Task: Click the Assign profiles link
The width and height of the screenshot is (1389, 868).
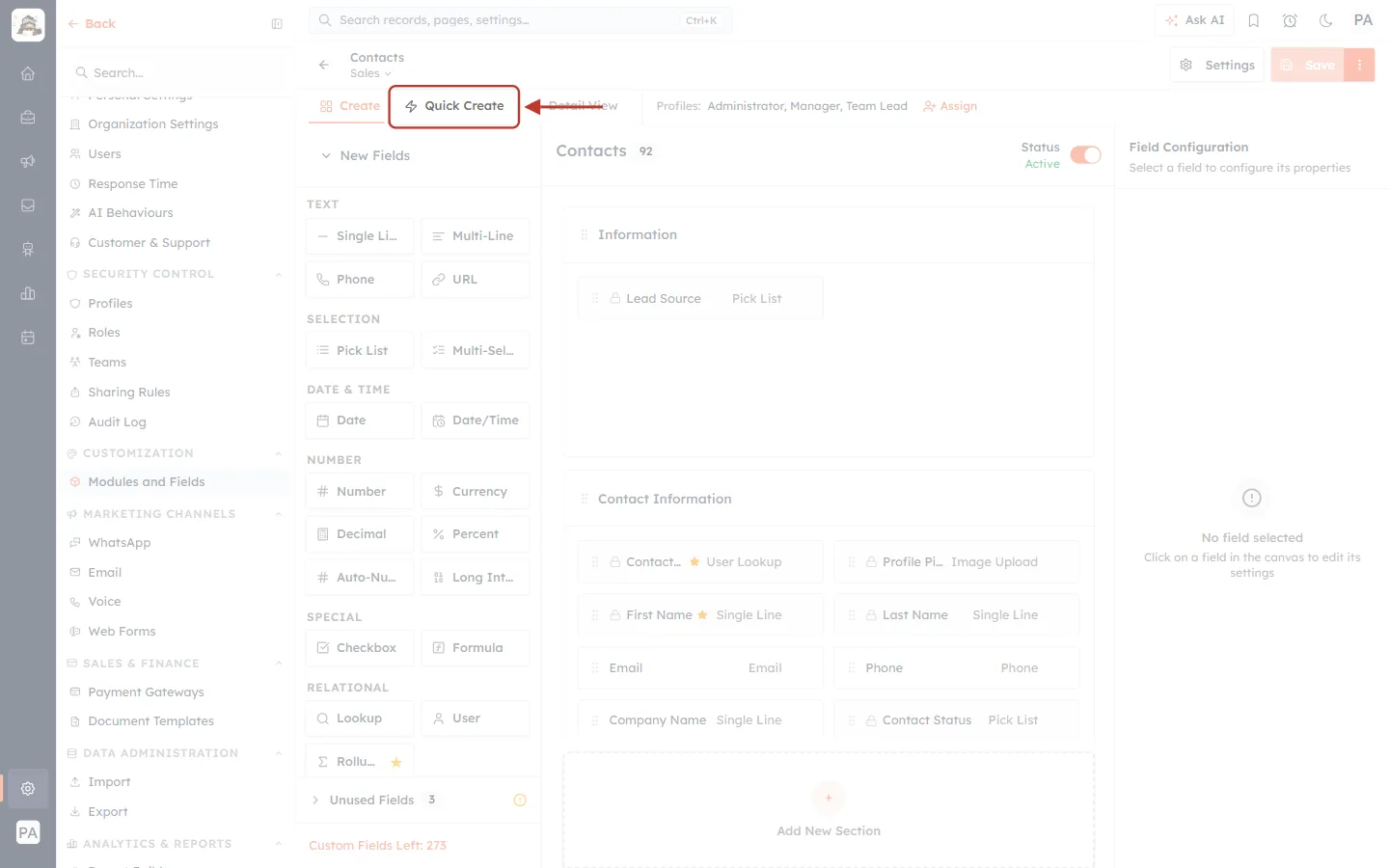Action: click(x=950, y=106)
